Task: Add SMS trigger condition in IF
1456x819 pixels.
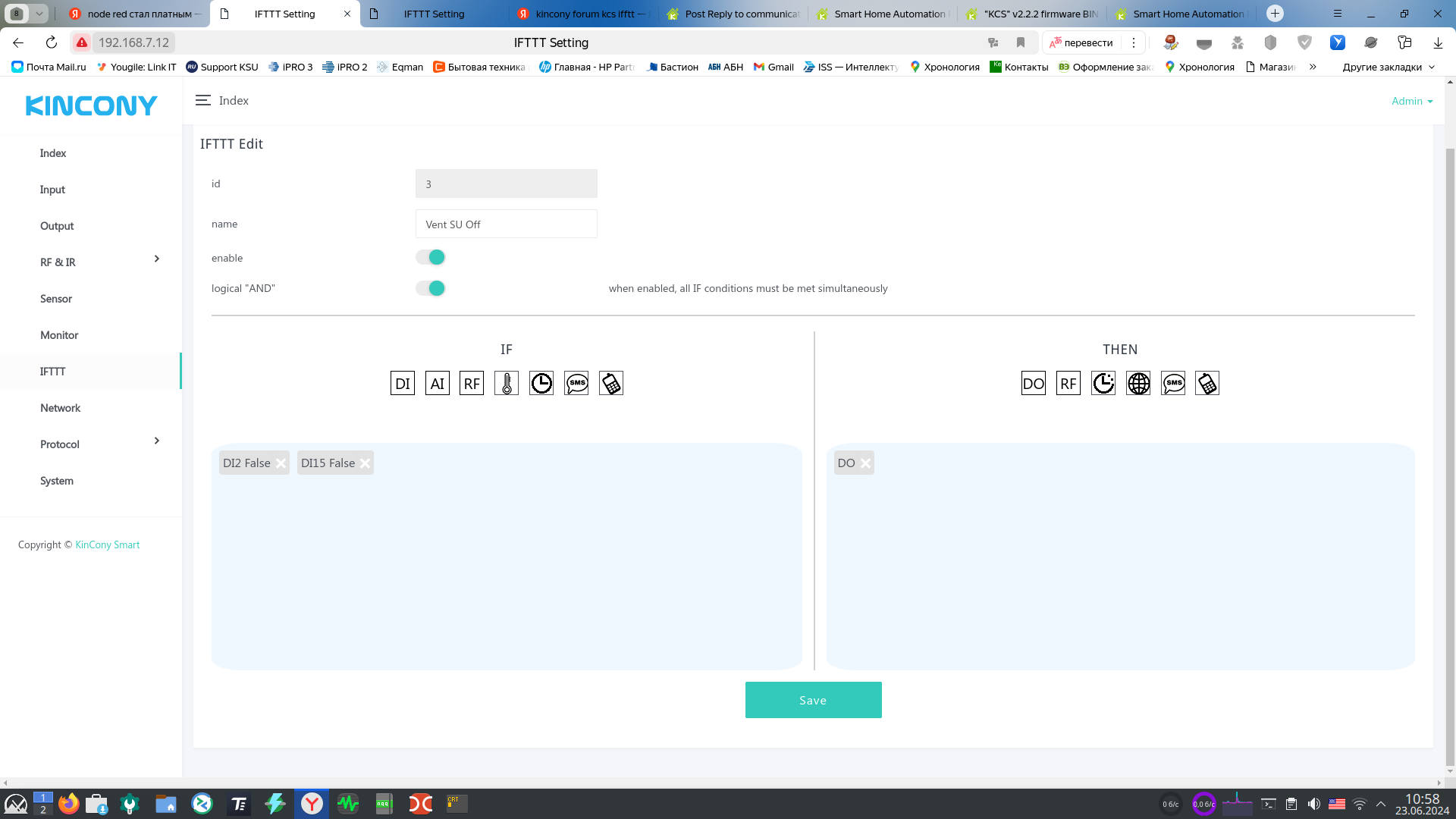Action: tap(576, 383)
